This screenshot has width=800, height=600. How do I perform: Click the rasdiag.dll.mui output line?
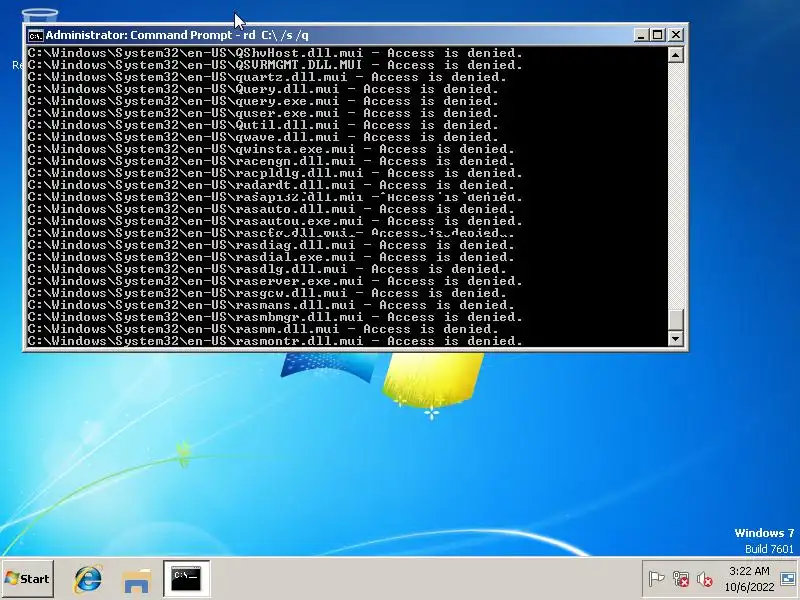click(271, 245)
